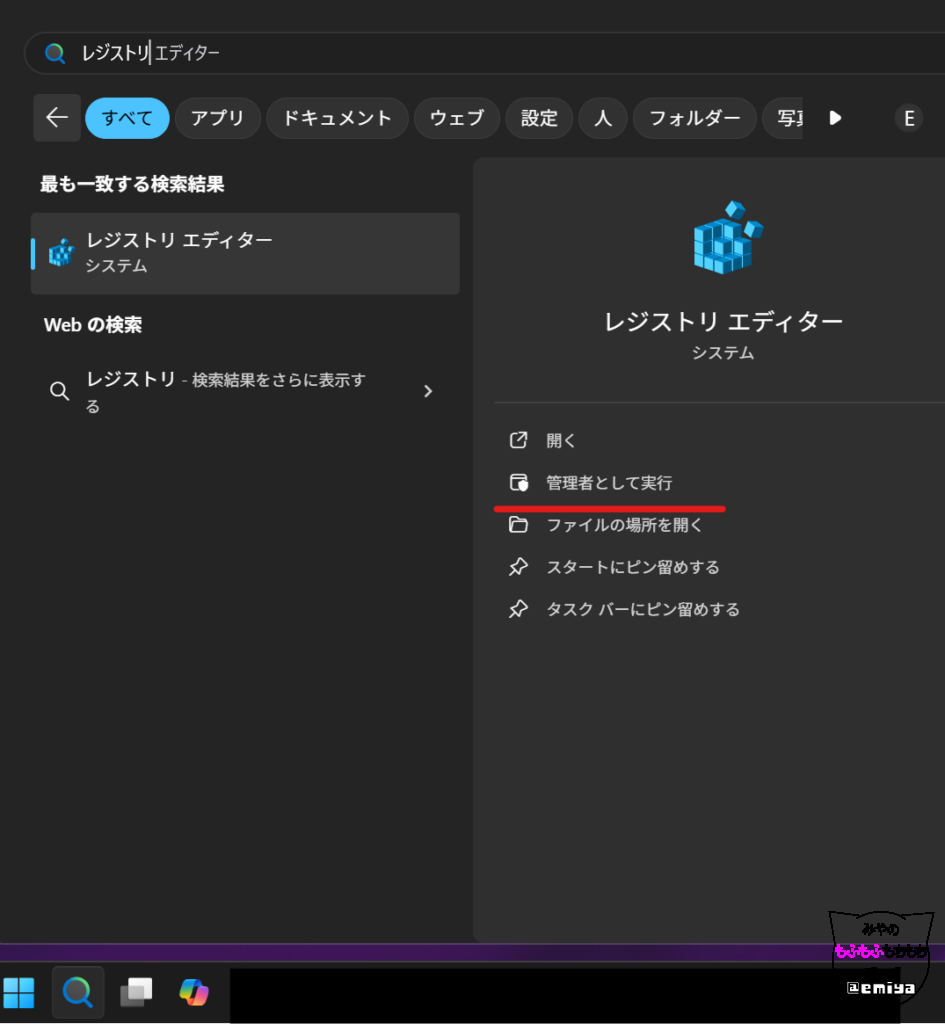Viewport: 945px width, 1024px height.
Task: Switch to the ドキュメント filter tab
Action: (x=337, y=118)
